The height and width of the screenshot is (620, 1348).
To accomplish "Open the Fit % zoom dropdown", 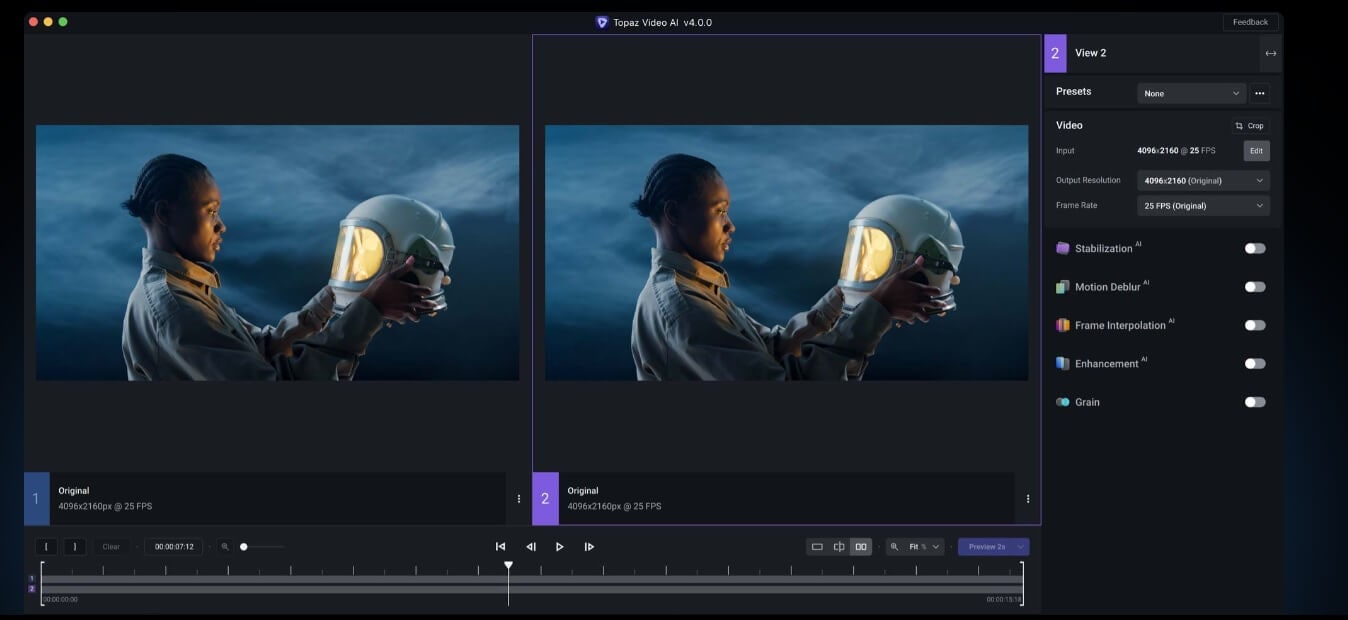I will click(x=923, y=547).
